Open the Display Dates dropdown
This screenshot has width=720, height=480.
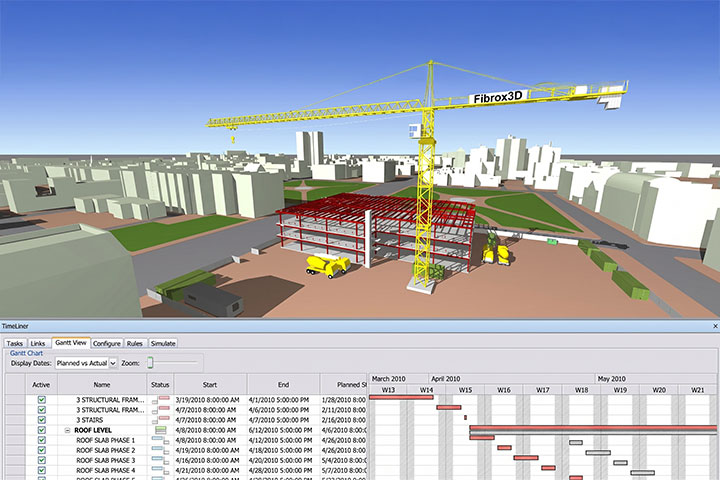[x=113, y=363]
